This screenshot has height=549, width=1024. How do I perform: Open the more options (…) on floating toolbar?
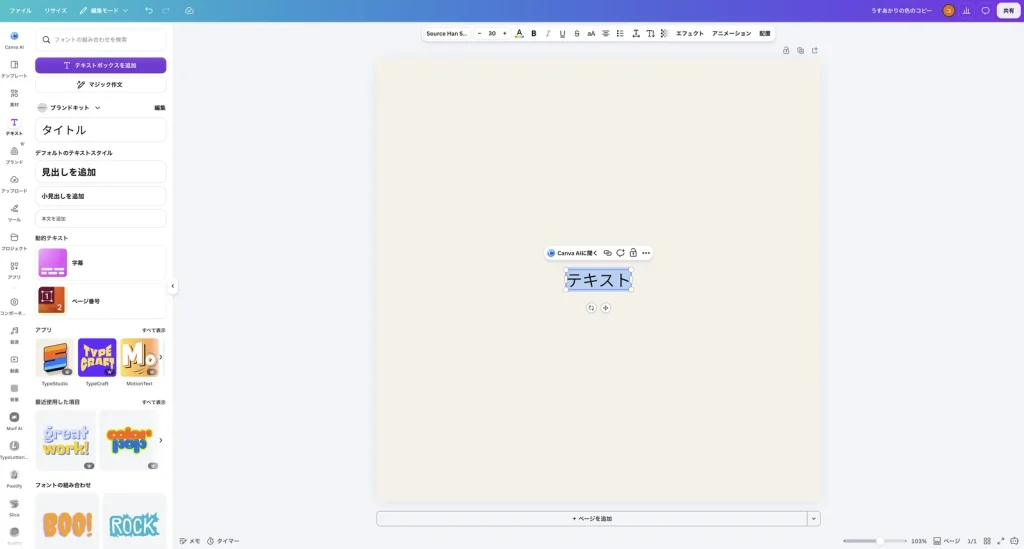646,253
